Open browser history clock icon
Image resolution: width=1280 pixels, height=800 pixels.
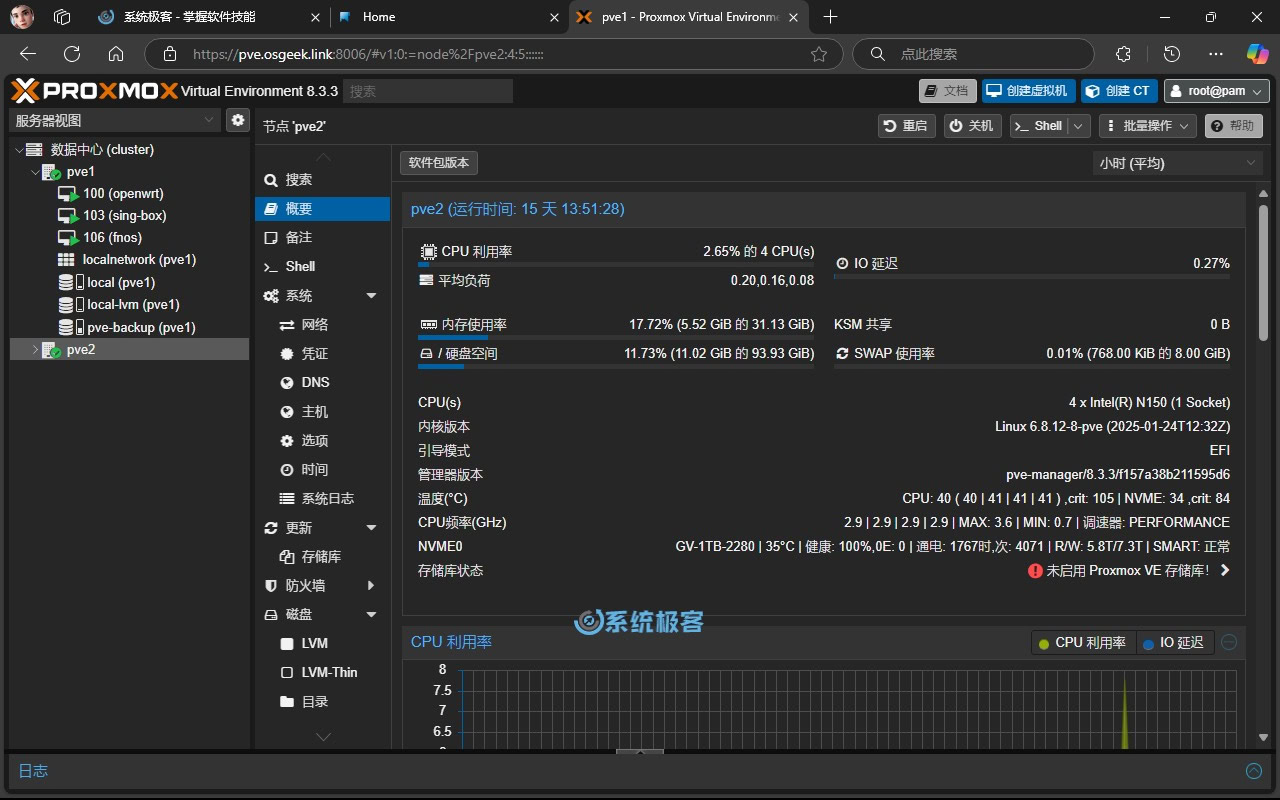(1173, 54)
